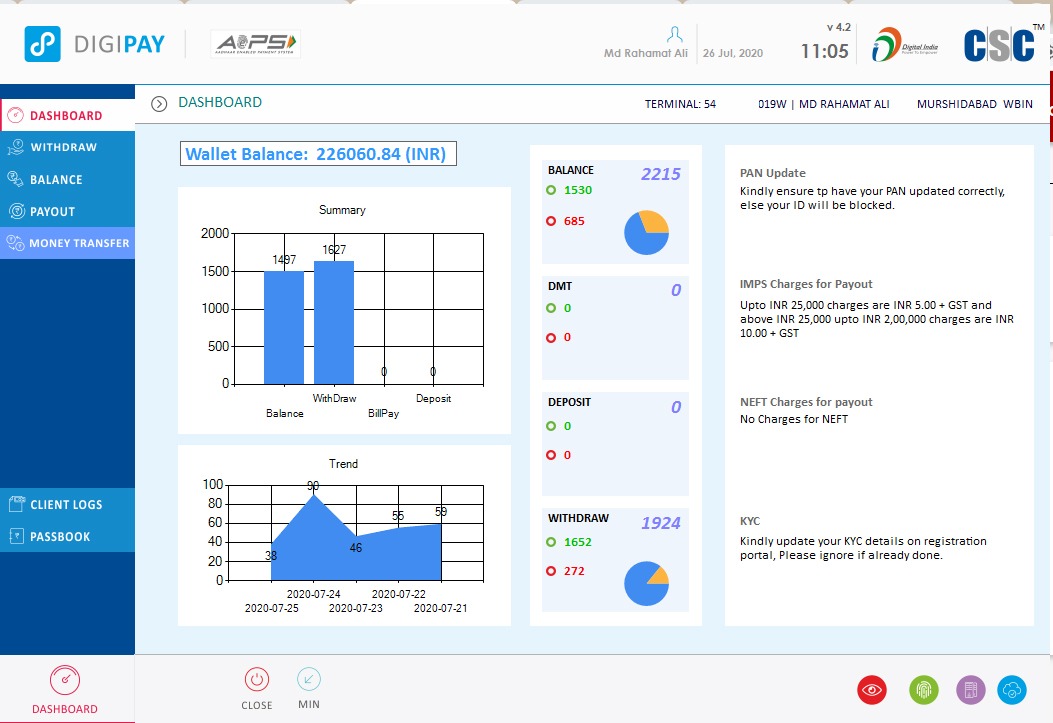Click the Close power button
Screen dimensions: 1053x723
tap(257, 679)
